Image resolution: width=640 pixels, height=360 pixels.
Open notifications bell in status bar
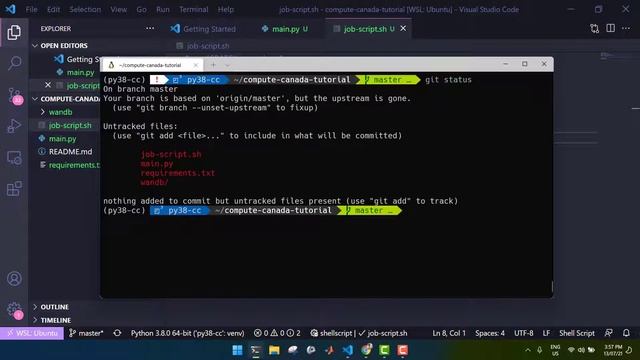coord(626,333)
